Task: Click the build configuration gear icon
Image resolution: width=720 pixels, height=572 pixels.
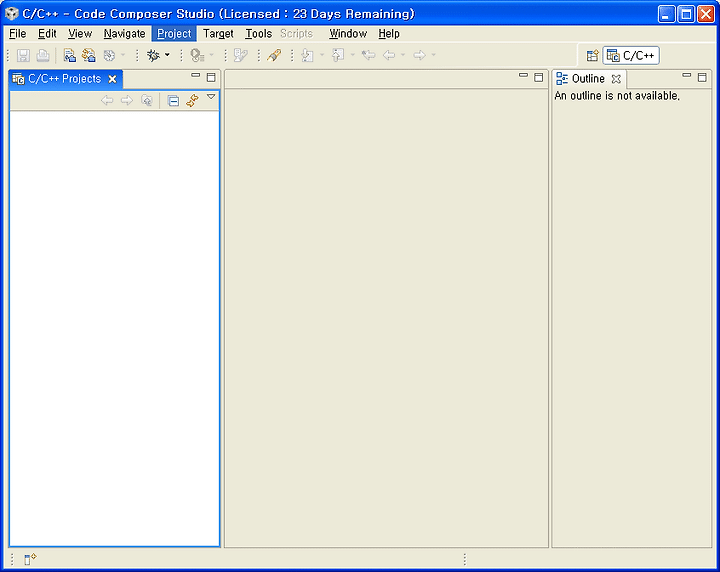Action: (x=109, y=56)
